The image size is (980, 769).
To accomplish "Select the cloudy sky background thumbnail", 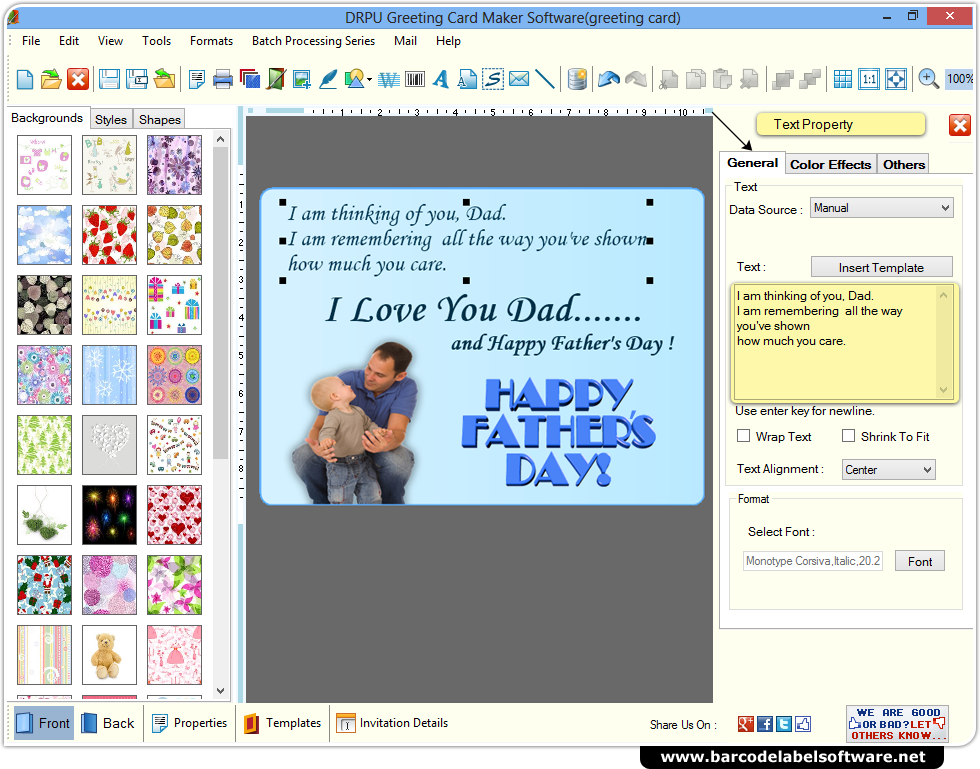I will (44, 235).
